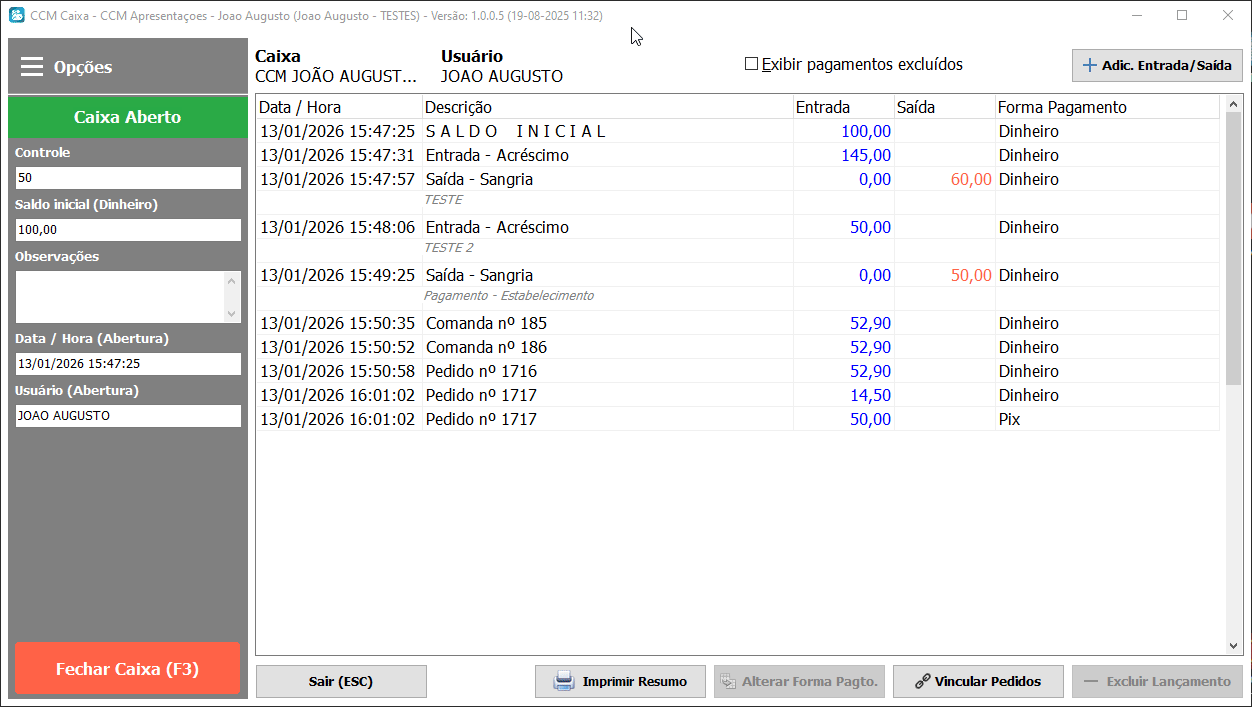Click inside the Observações text area

[120, 296]
